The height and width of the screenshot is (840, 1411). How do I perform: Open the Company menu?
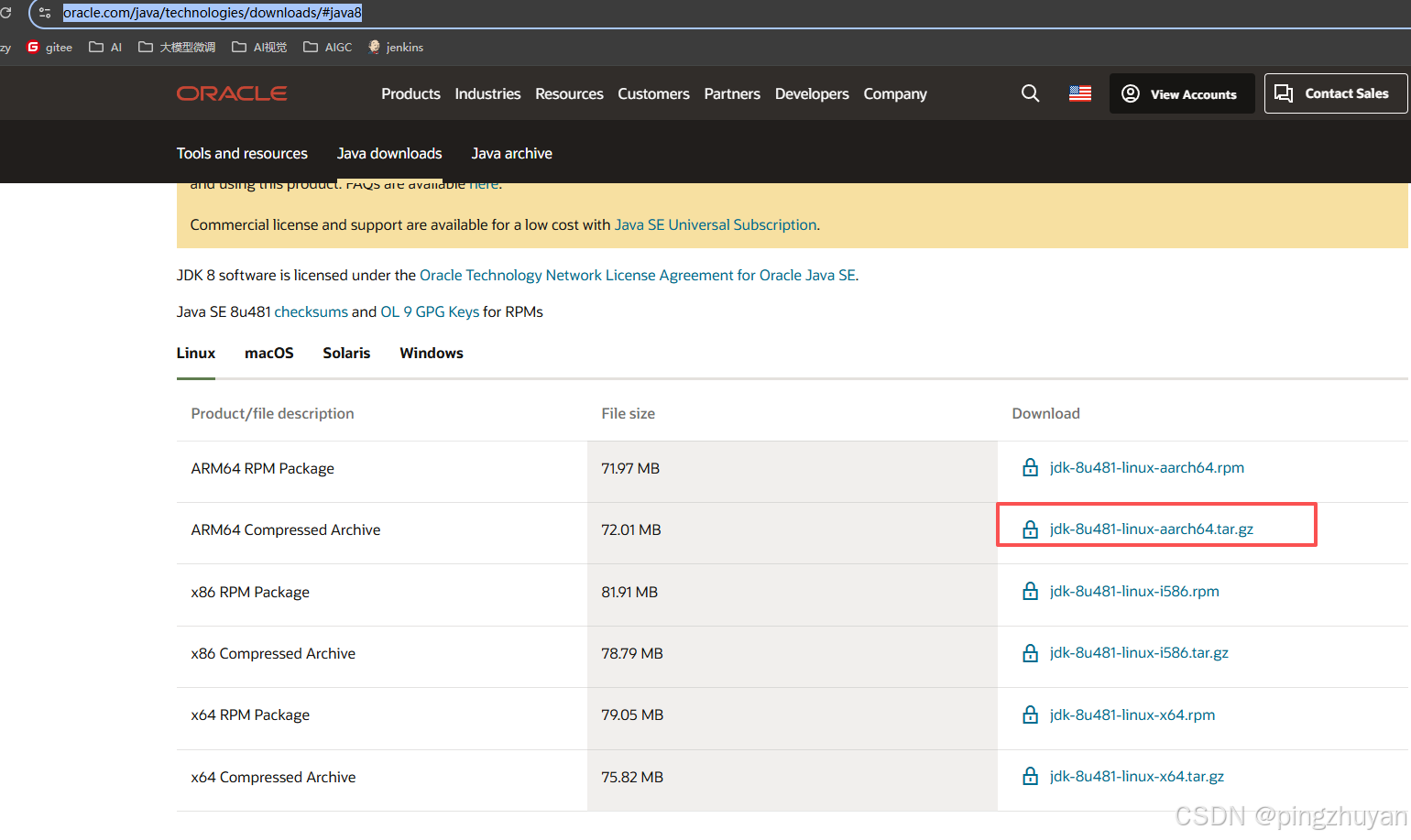pyautogui.click(x=895, y=93)
